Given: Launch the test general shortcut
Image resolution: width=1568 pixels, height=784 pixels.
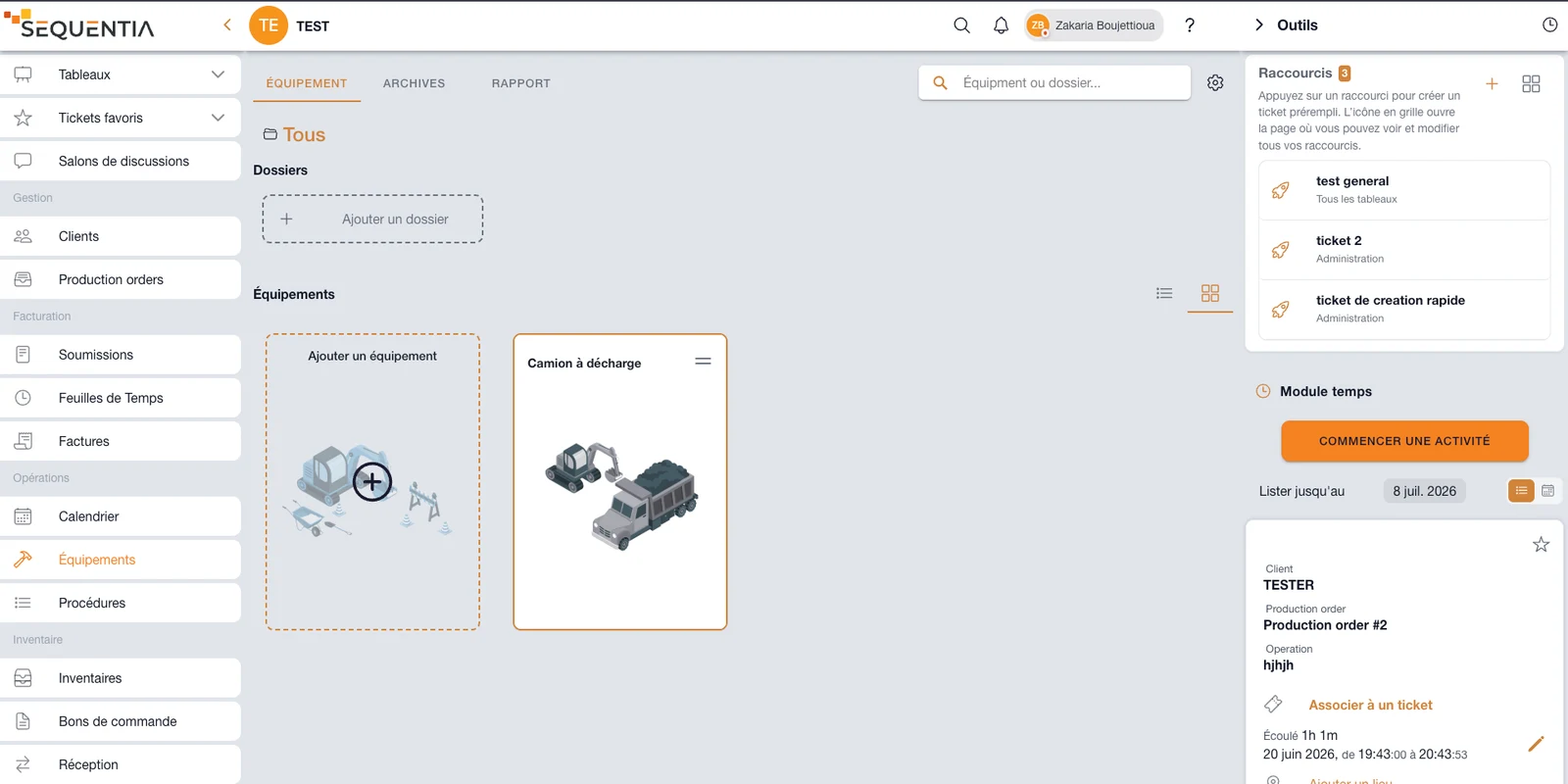Looking at the screenshot, I should tap(1404, 190).
